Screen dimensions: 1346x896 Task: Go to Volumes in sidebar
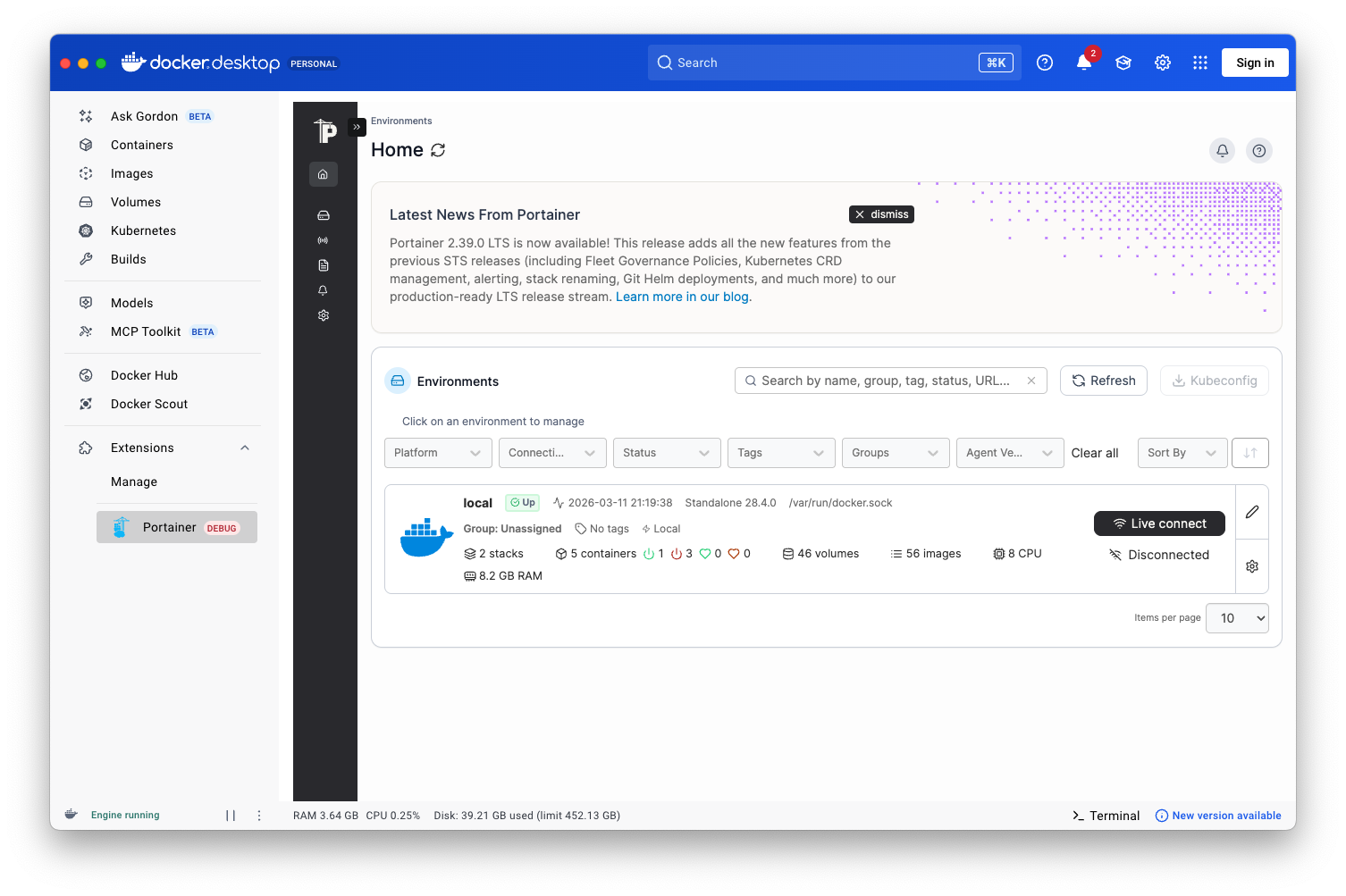coord(163,202)
